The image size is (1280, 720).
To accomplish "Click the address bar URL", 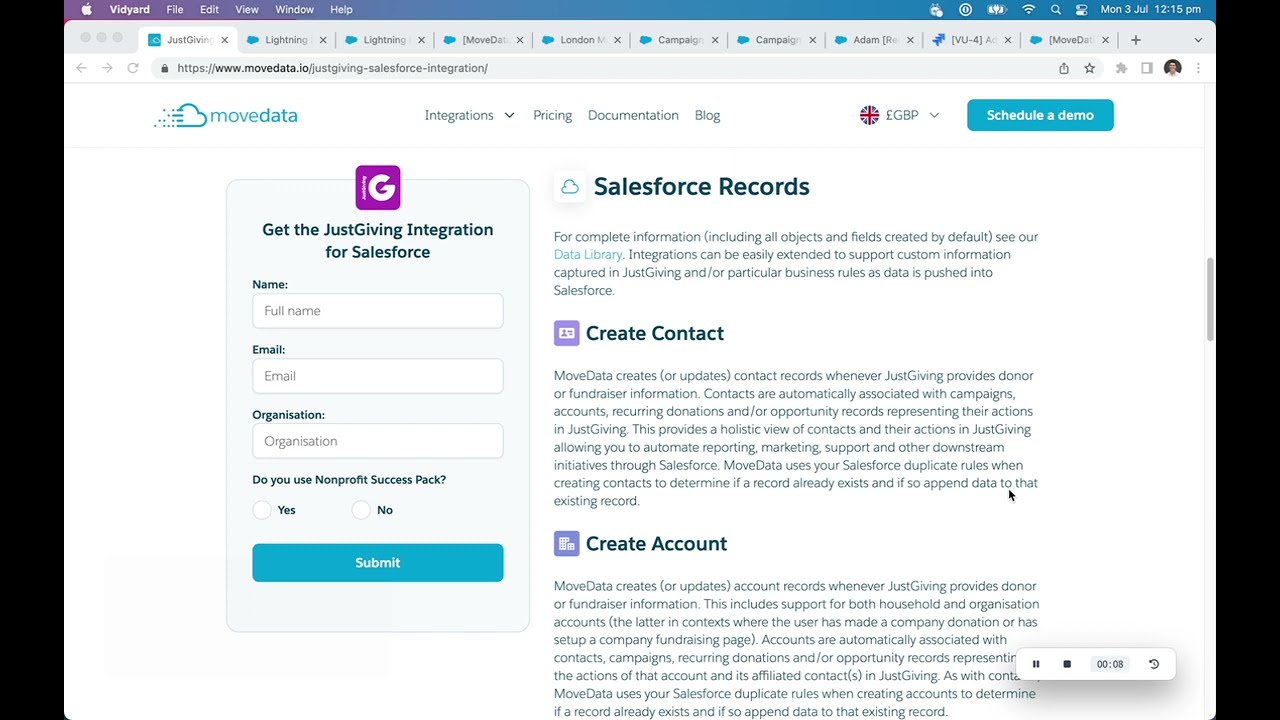I will (332, 68).
